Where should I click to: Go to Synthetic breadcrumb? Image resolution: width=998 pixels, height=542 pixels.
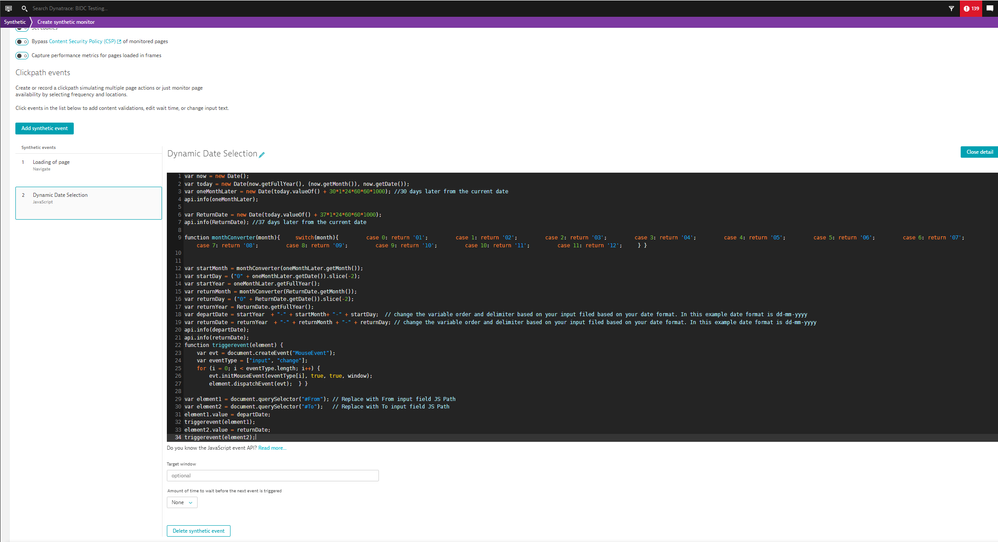click(14, 21)
